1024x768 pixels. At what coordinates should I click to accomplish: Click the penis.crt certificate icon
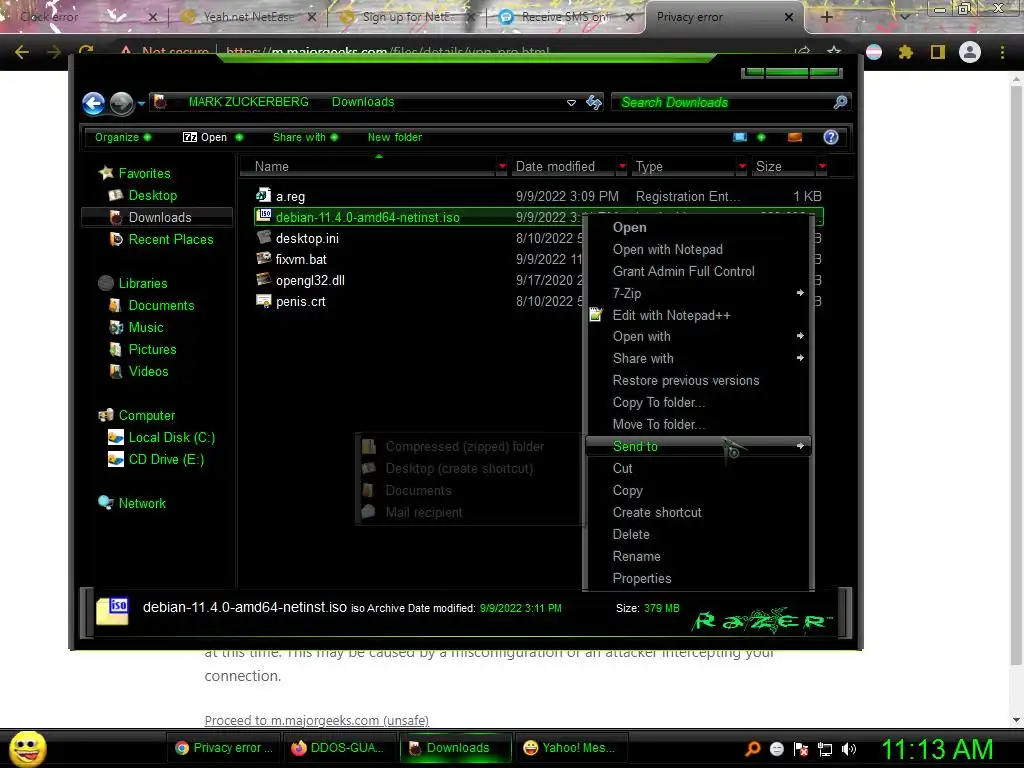coord(263,301)
